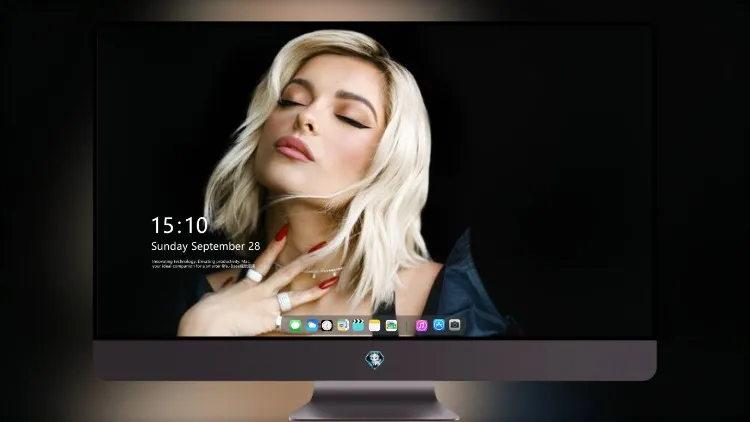Open the green Messages app in dock
750x422 pixels.
pos(295,326)
